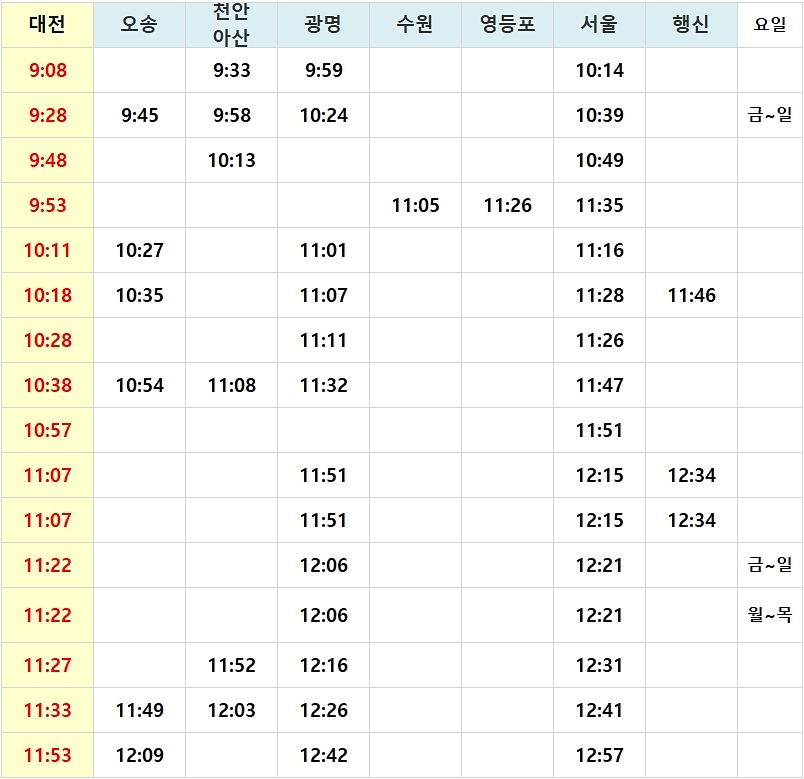Screen dimensions: 804x779
Task: Click the 10:49 서울 cell
Action: click(x=599, y=161)
